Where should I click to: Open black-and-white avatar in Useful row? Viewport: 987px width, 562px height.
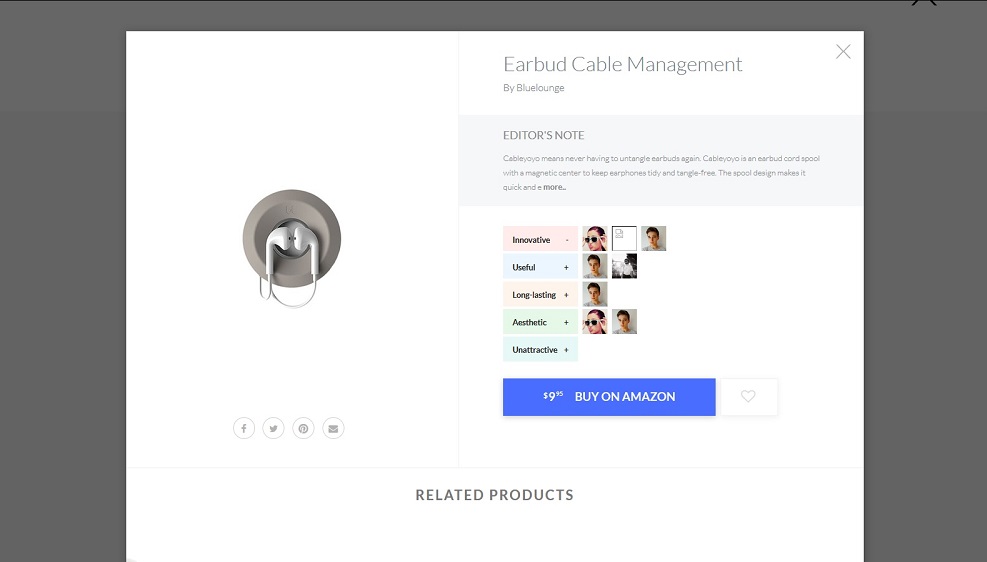(624, 266)
